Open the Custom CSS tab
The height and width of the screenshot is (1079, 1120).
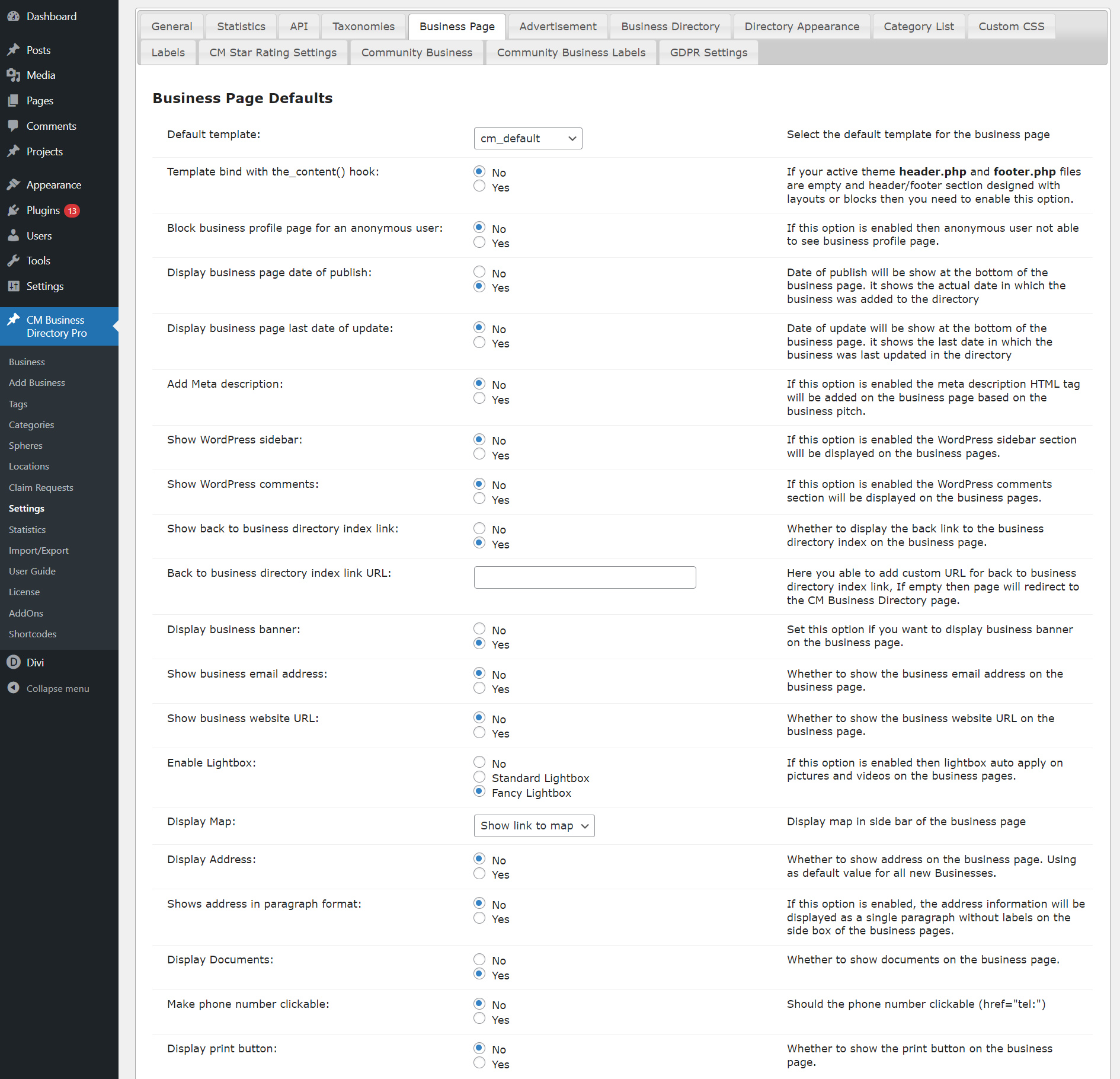tap(1012, 26)
